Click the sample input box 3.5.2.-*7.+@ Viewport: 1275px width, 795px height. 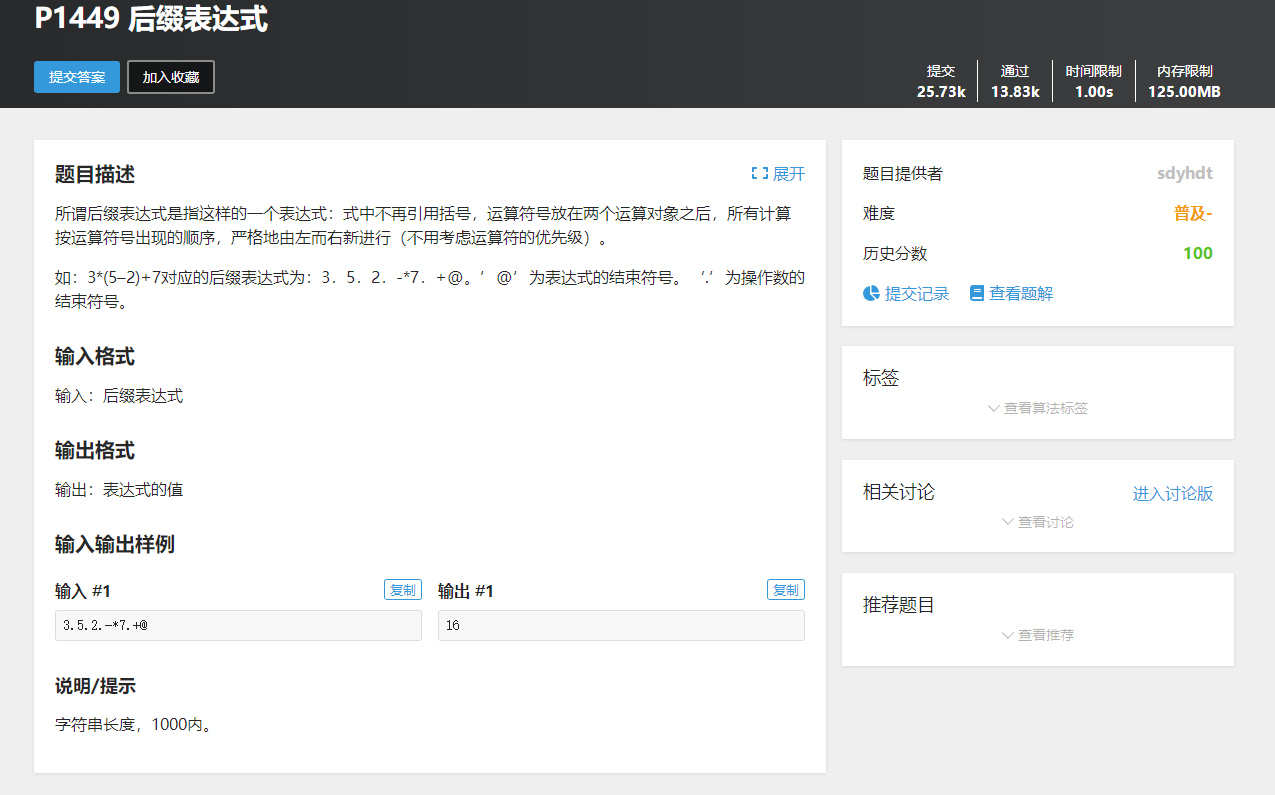[x=238, y=625]
